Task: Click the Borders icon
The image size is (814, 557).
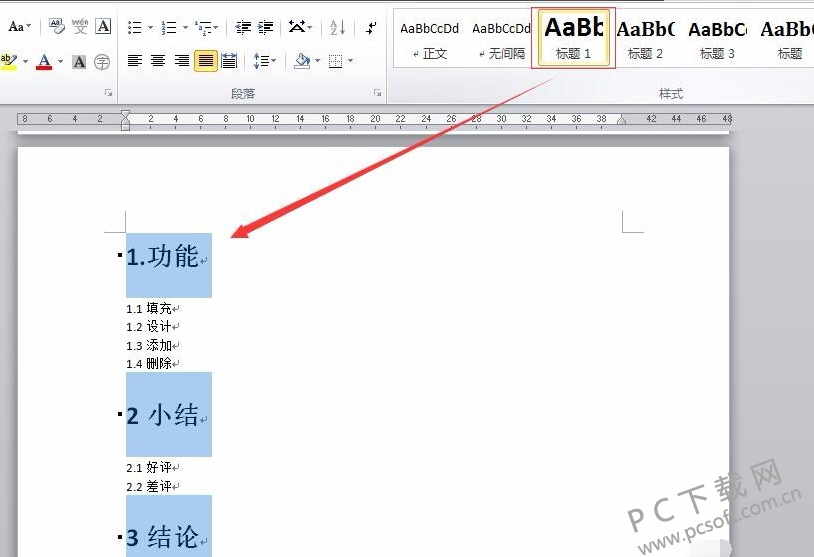Action: click(x=336, y=61)
